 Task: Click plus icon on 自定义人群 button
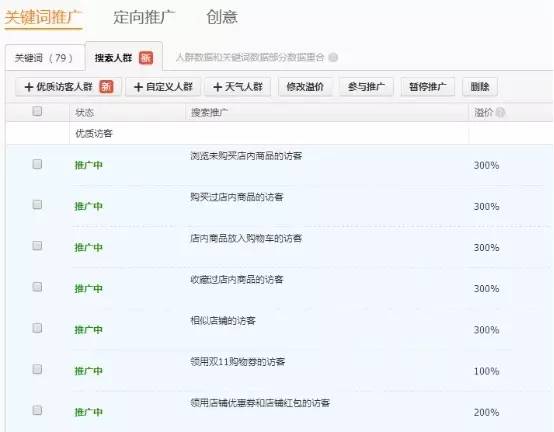click(x=138, y=87)
